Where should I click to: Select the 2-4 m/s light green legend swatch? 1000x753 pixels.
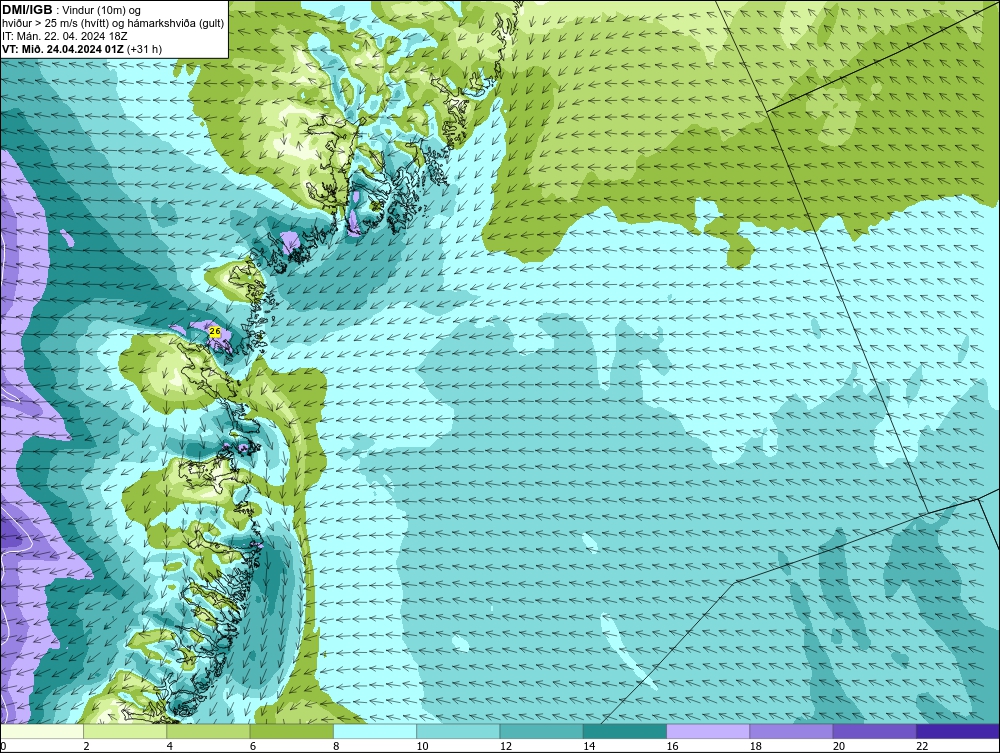click(x=125, y=731)
